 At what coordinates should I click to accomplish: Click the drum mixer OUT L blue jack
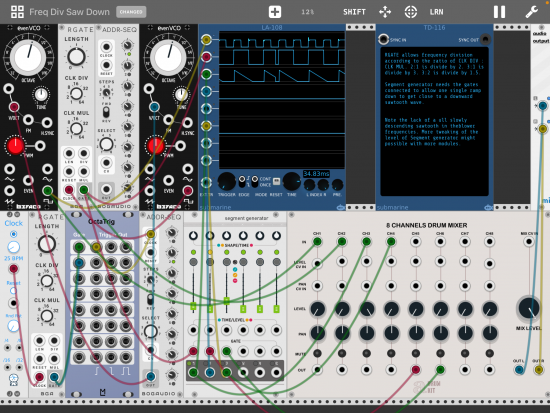click(x=519, y=369)
